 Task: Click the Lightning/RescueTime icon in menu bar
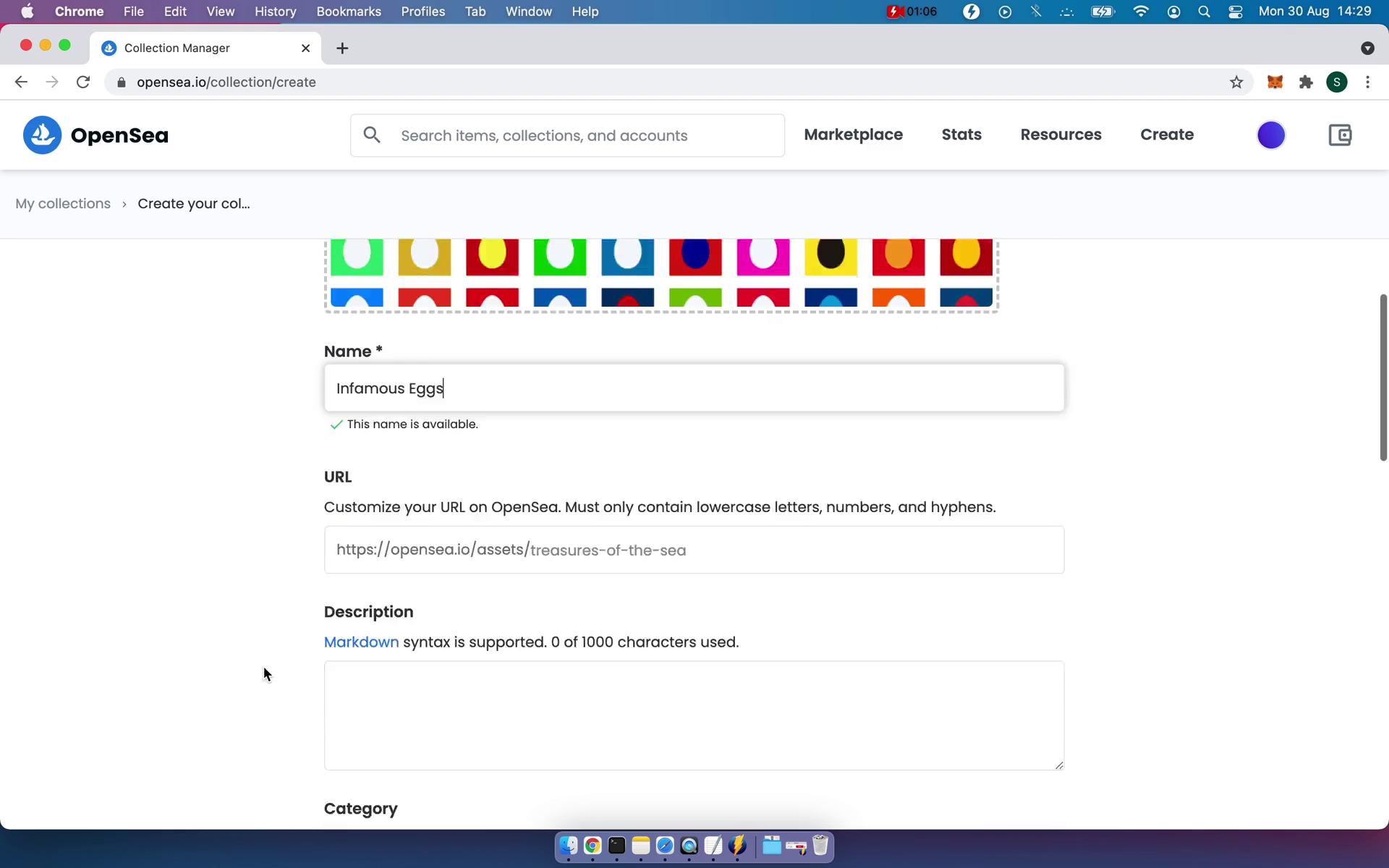(x=970, y=11)
